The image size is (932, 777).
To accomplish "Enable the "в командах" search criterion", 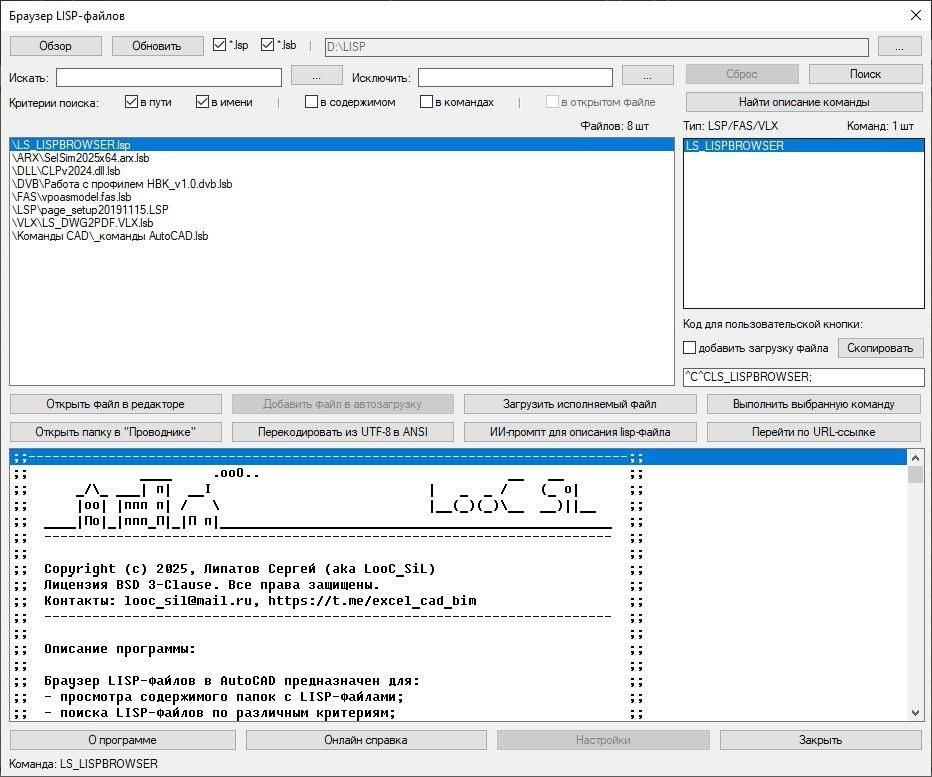I will coord(426,102).
